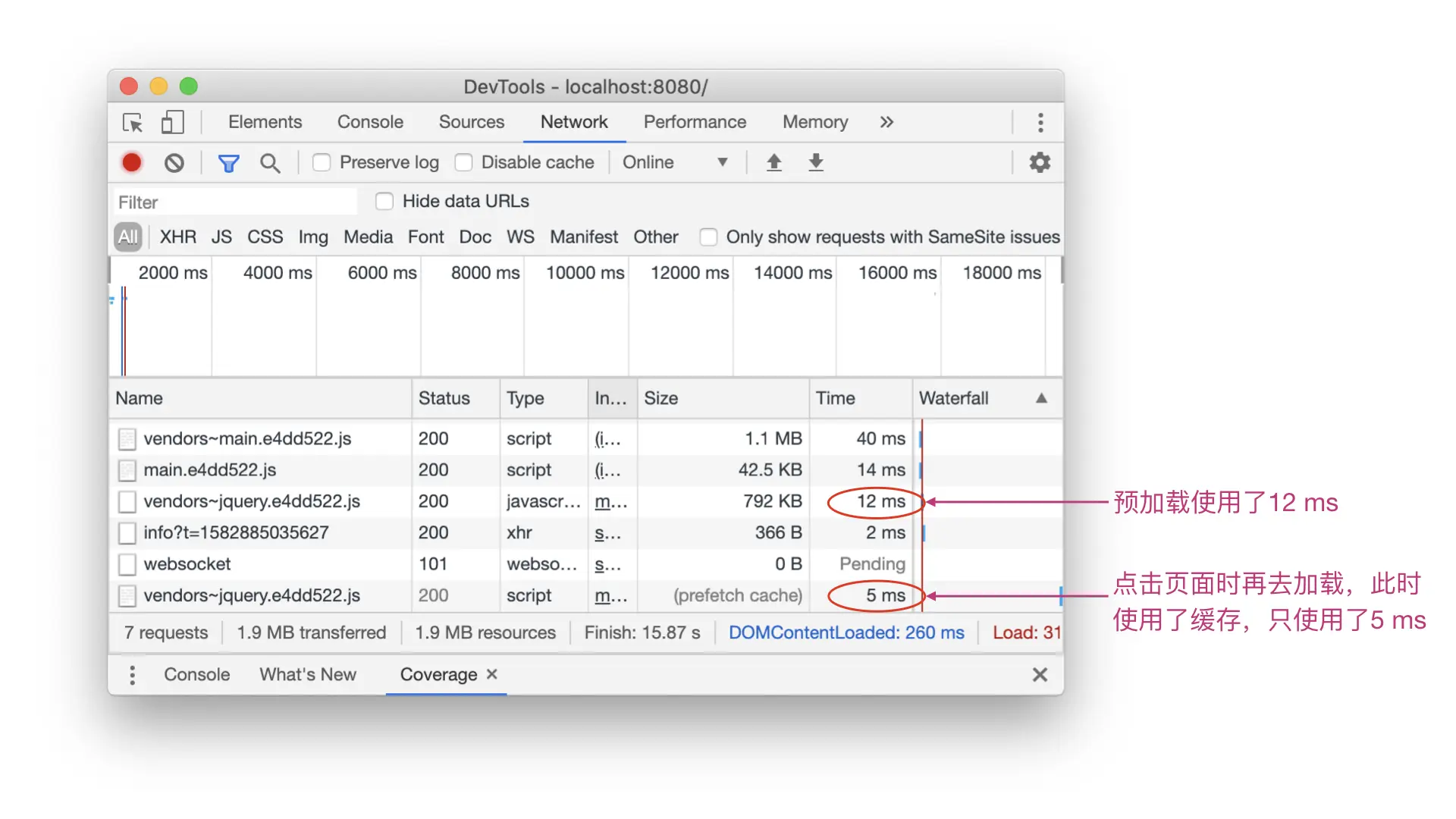Click the export HAR download arrow
Viewport: 1456px width, 819px height.
tap(815, 162)
